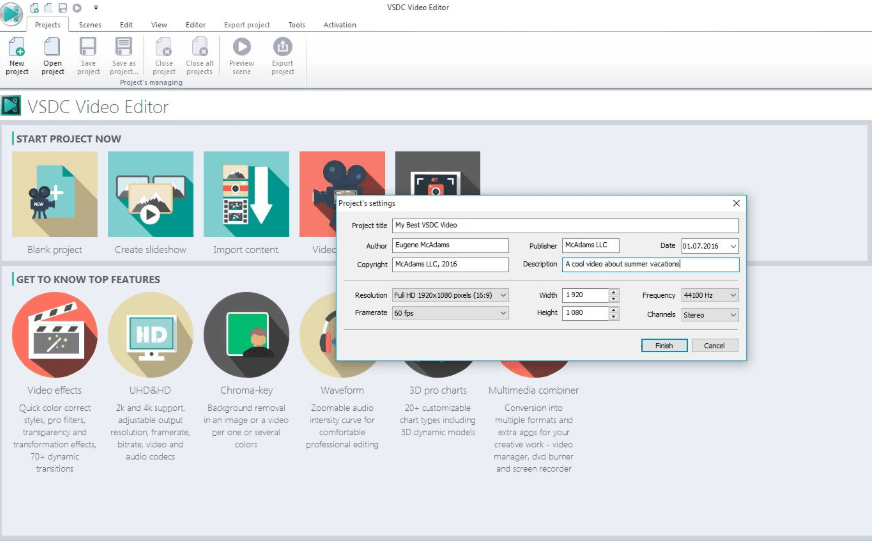Viewport: 872px width, 541px height.
Task: Click the Close project ribbon icon
Action: [x=164, y=47]
